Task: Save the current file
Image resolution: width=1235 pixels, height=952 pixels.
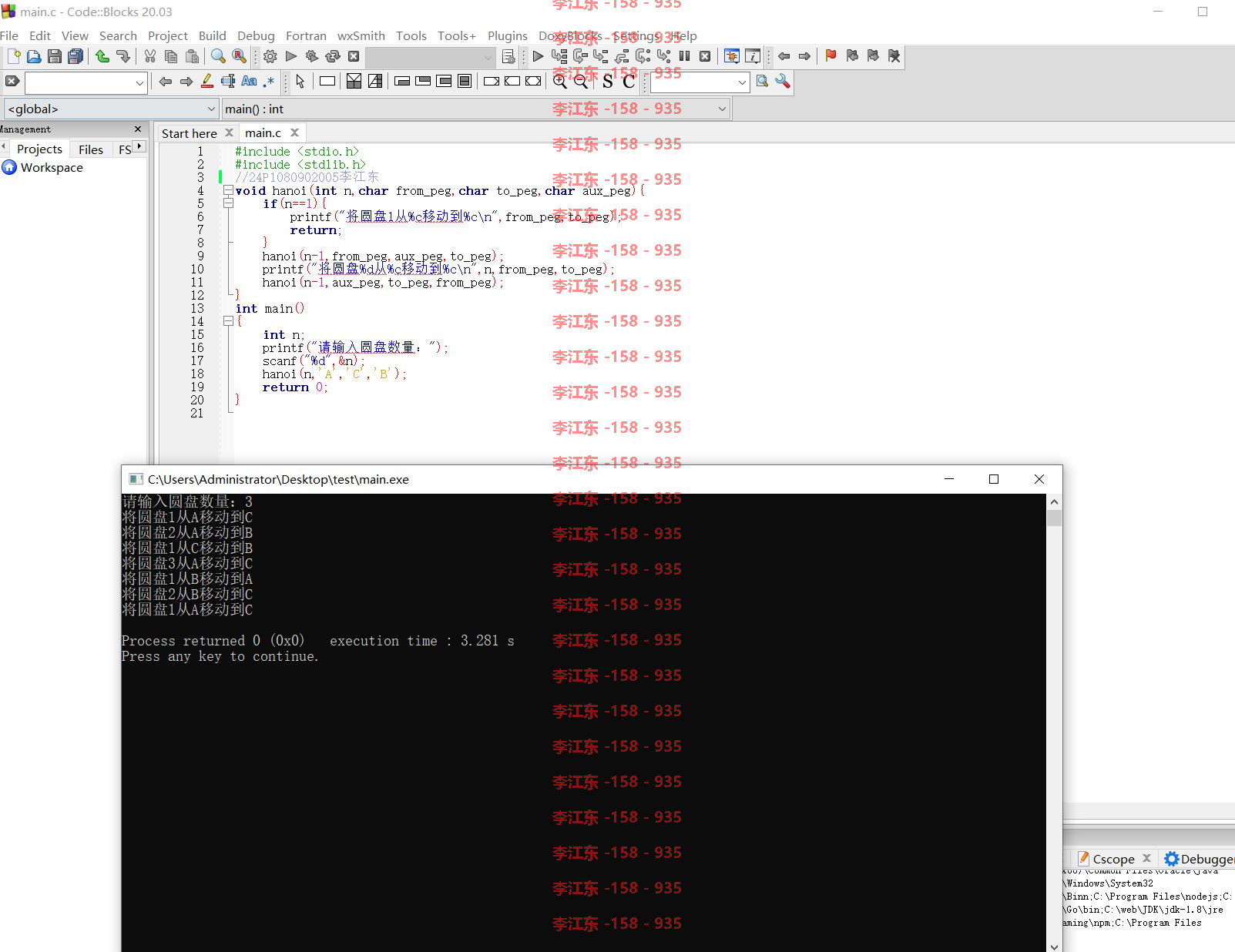Action: tap(55, 56)
